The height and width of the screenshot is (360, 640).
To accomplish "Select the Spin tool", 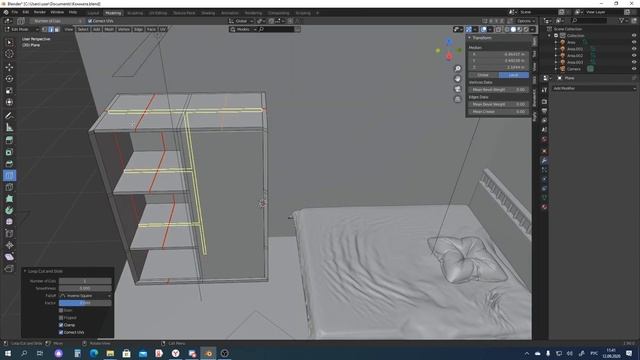I will pos(9,211).
